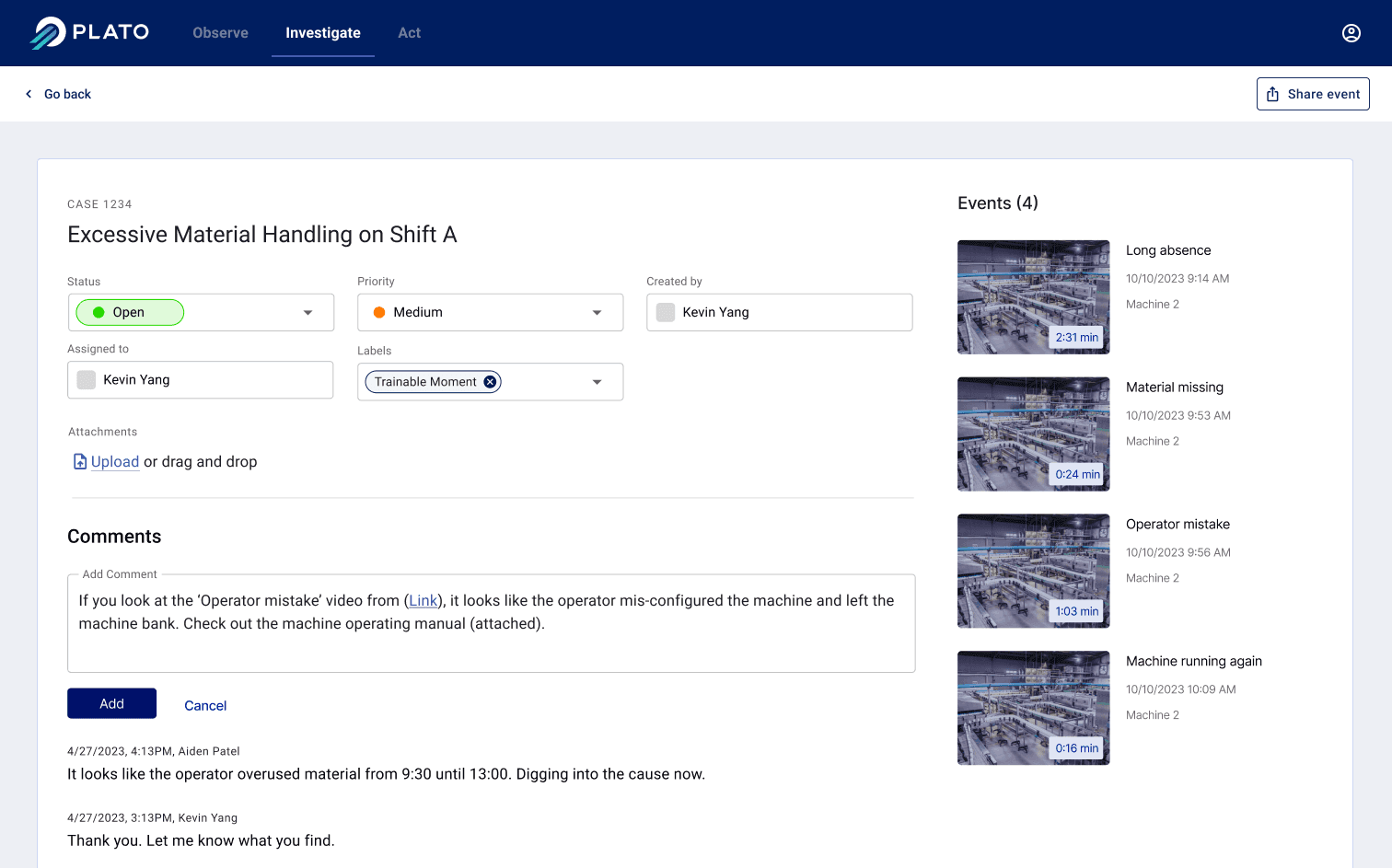Click the green Open status indicator dot
The height and width of the screenshot is (868, 1392).
tap(99, 312)
